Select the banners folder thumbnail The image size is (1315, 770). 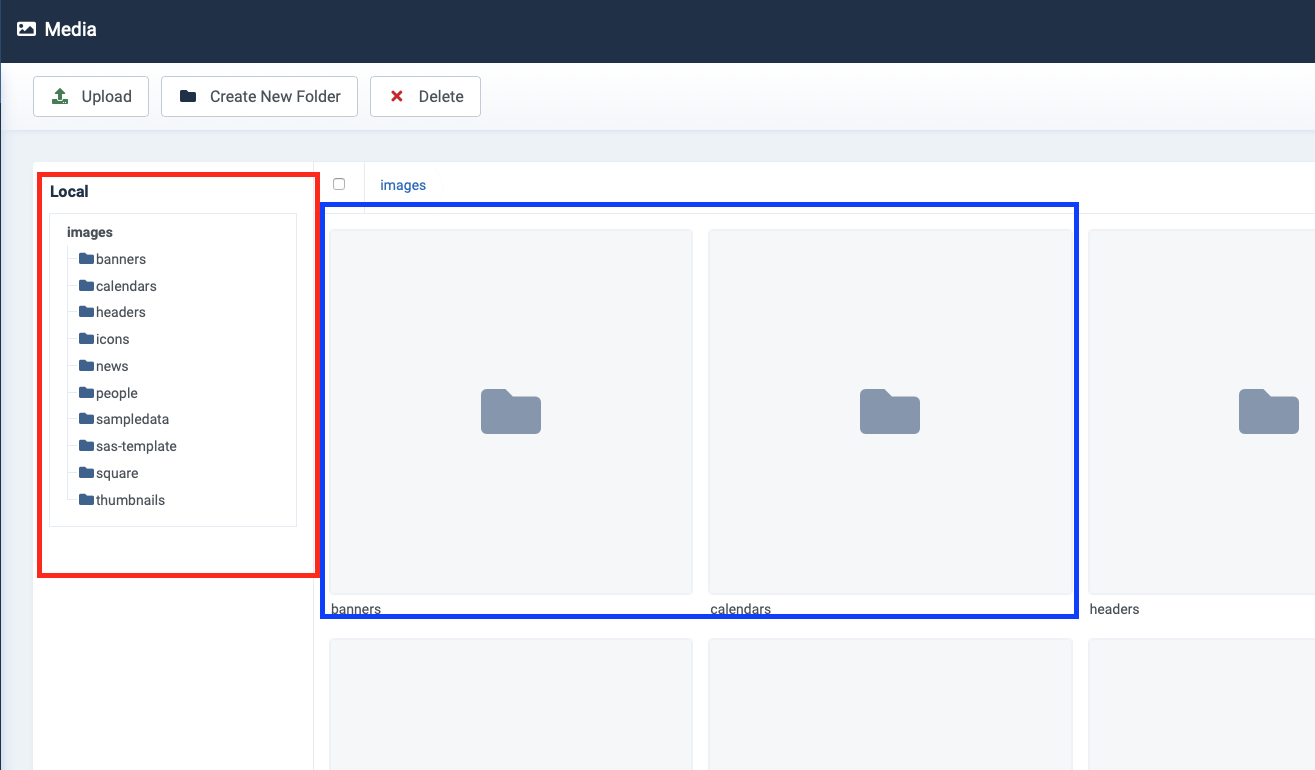pos(511,412)
